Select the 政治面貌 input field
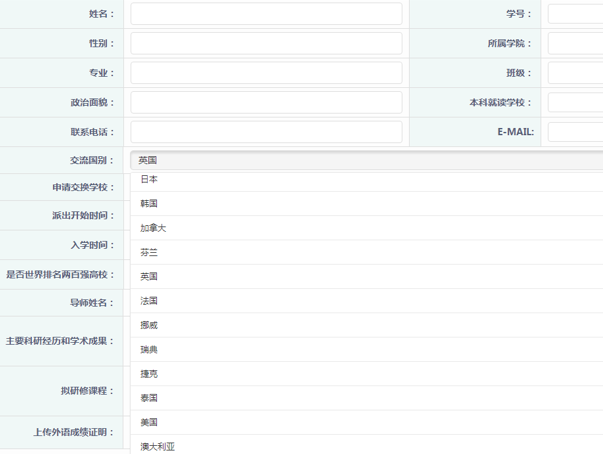 (266, 102)
